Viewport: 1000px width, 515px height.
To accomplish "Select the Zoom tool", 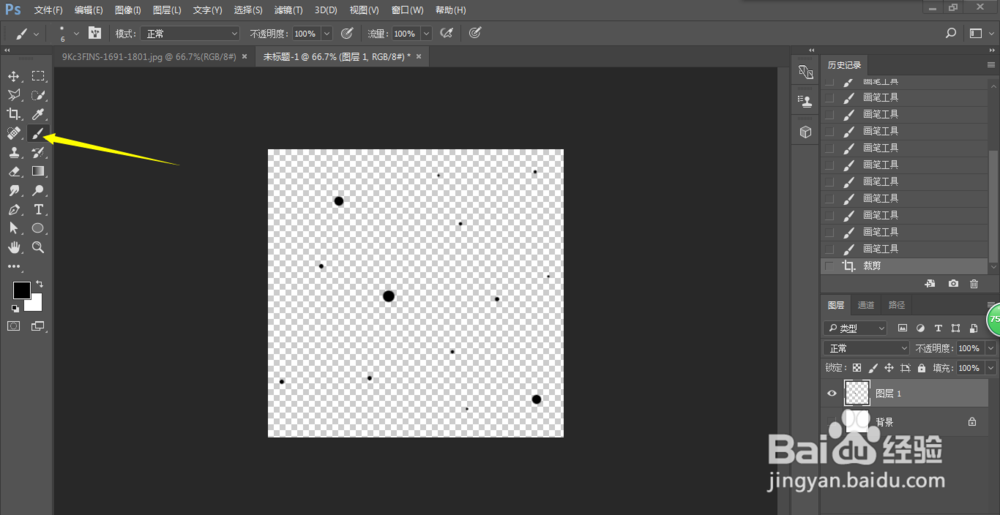I will (x=38, y=247).
